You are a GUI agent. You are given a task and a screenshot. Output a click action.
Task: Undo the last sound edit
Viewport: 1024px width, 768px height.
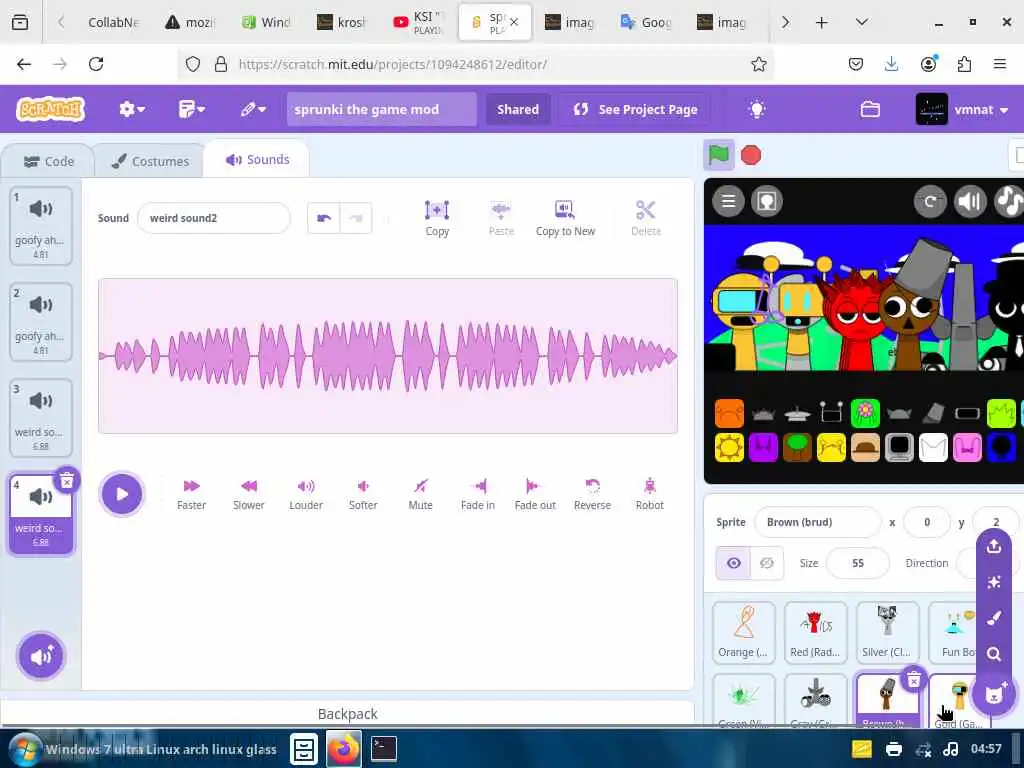click(x=324, y=218)
